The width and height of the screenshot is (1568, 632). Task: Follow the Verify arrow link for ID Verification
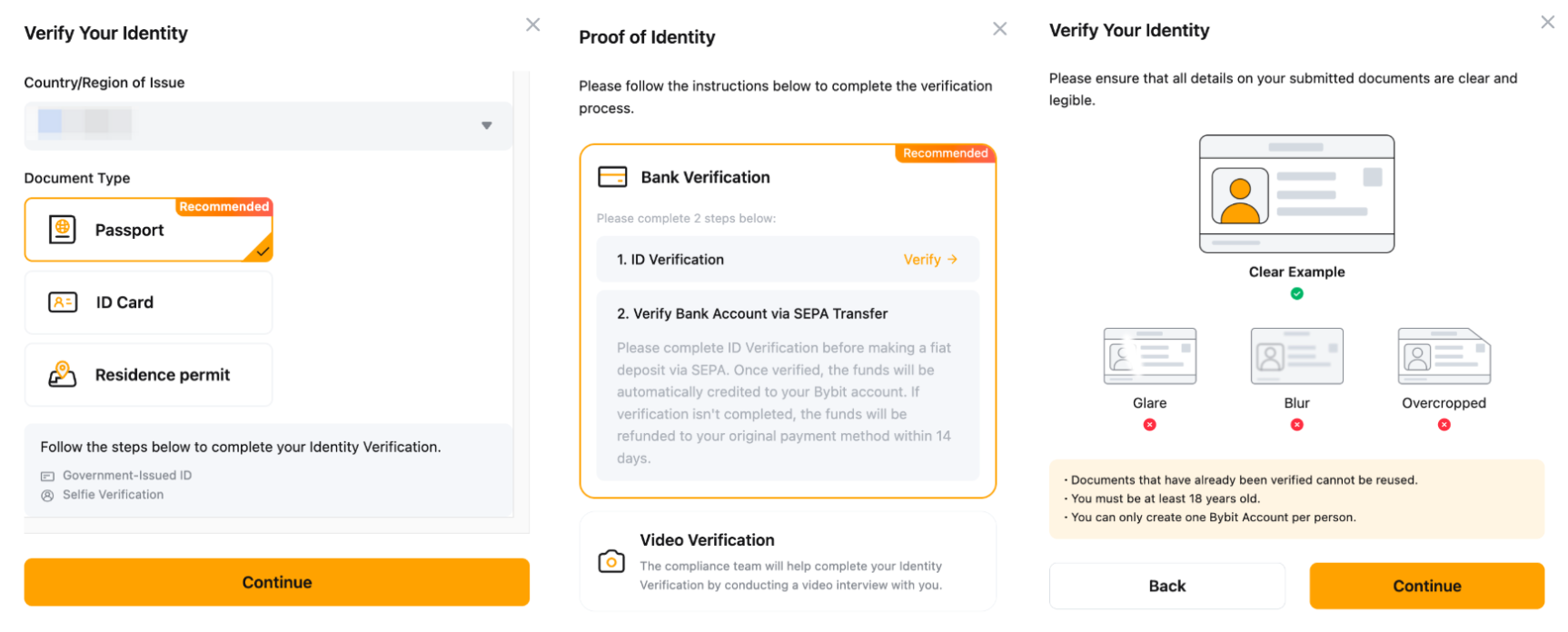point(930,260)
